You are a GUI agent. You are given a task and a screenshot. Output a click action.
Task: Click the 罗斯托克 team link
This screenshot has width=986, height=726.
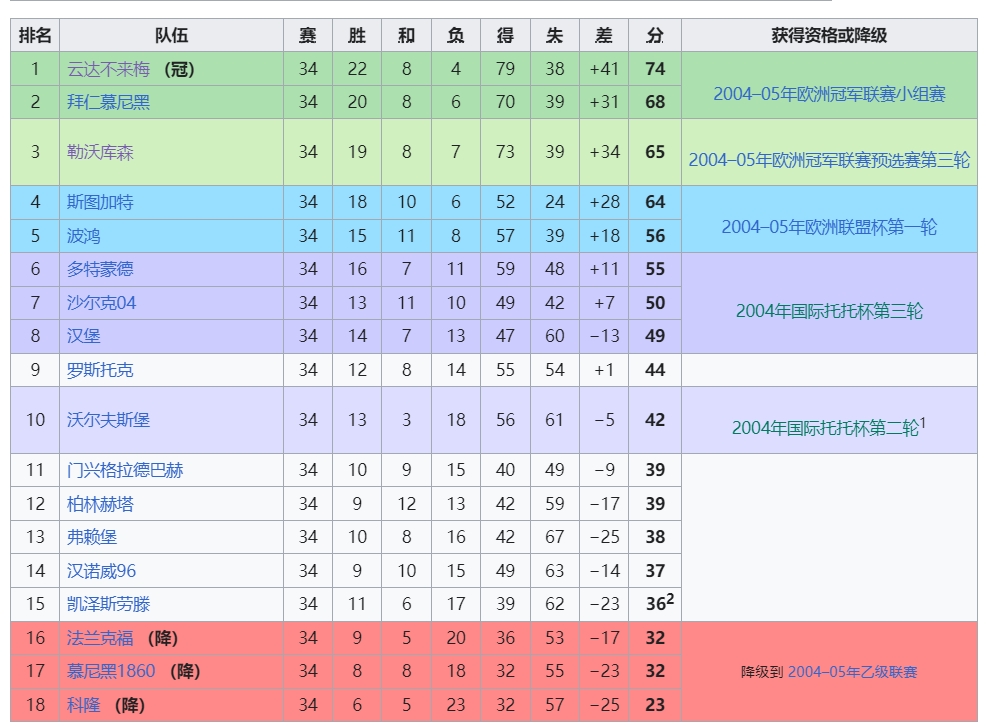(100, 370)
